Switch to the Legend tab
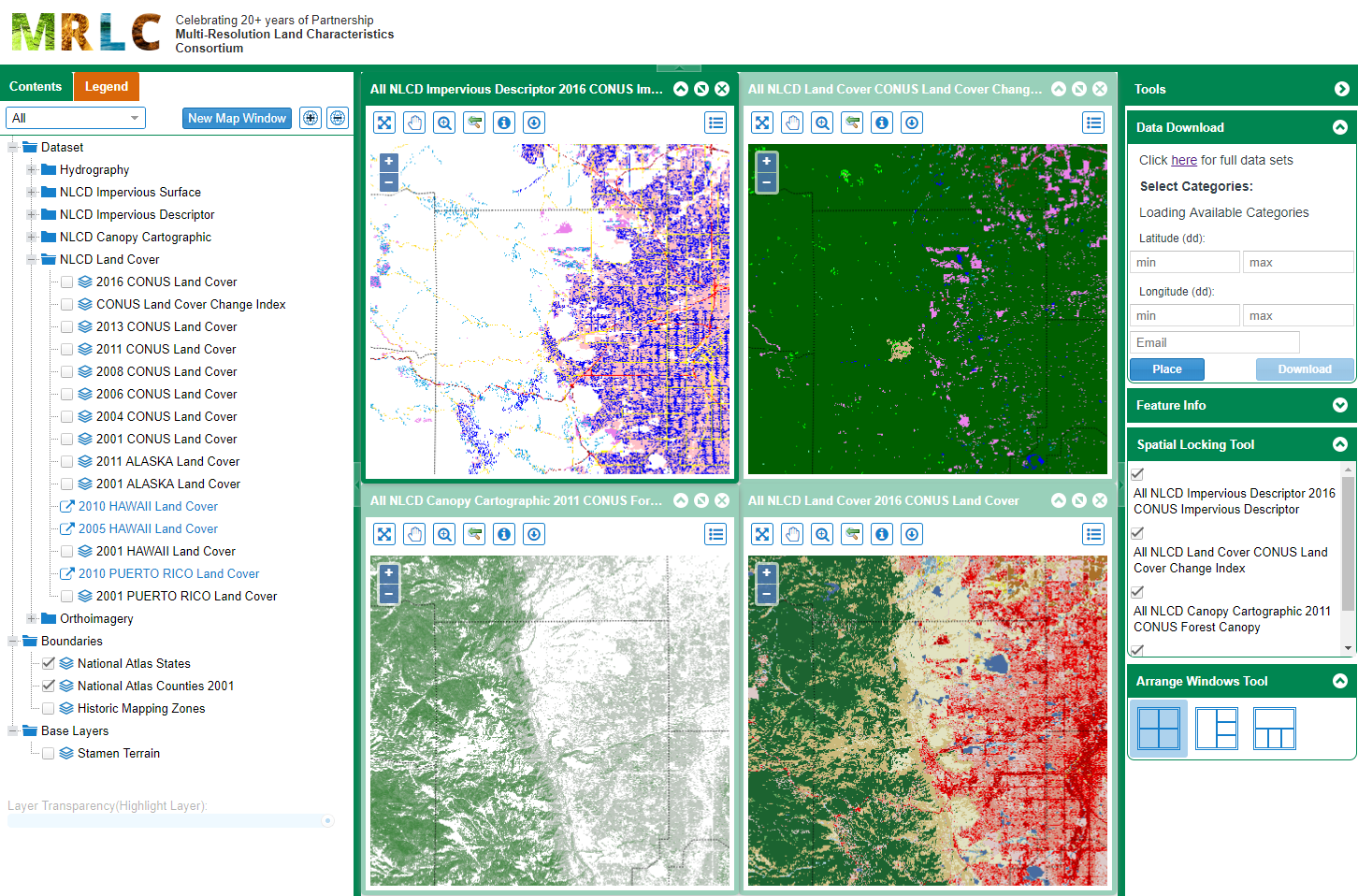1358x896 pixels. 106,85
